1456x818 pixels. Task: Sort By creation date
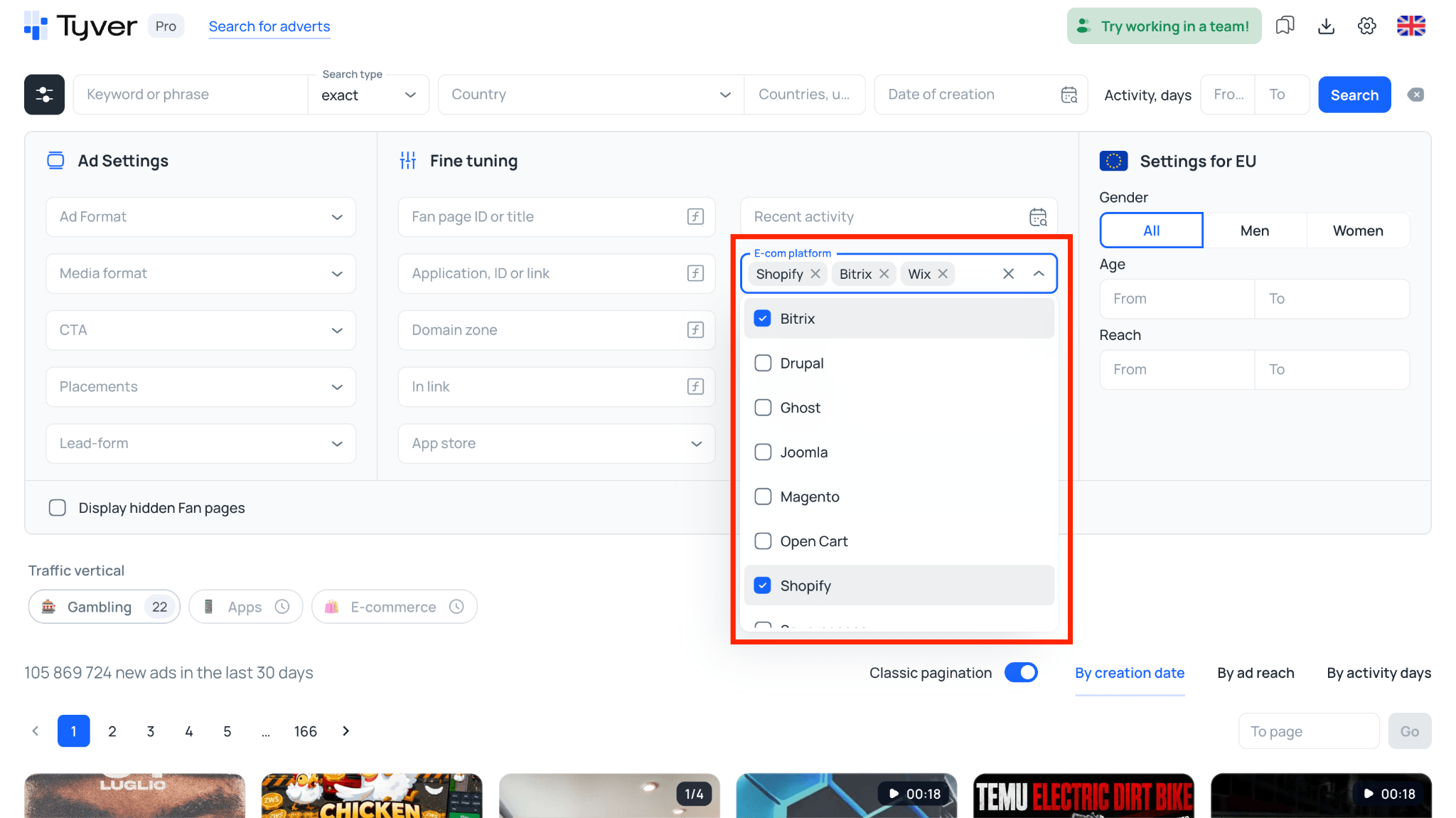tap(1130, 673)
